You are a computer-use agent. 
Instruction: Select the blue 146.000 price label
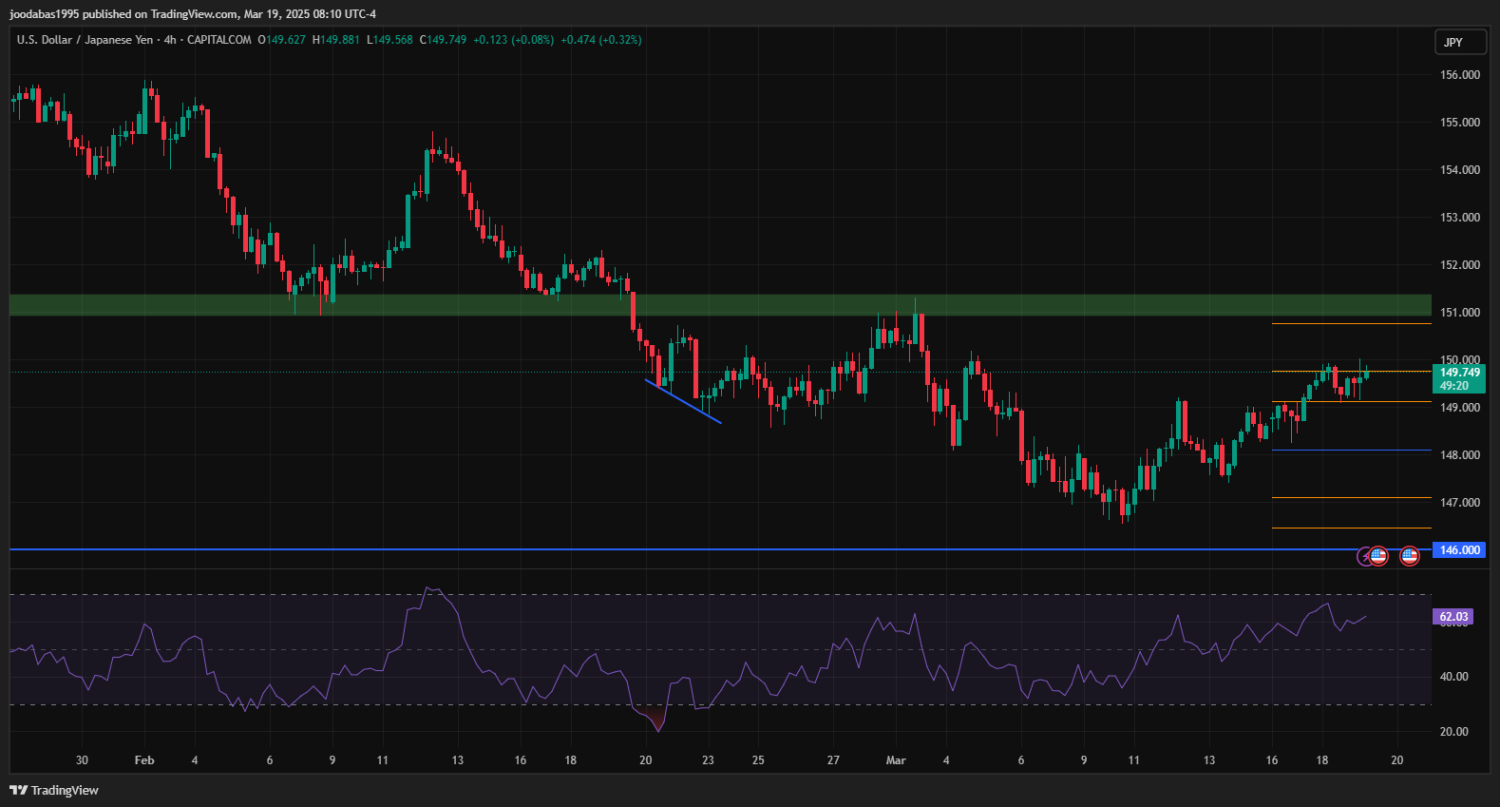[1459, 550]
